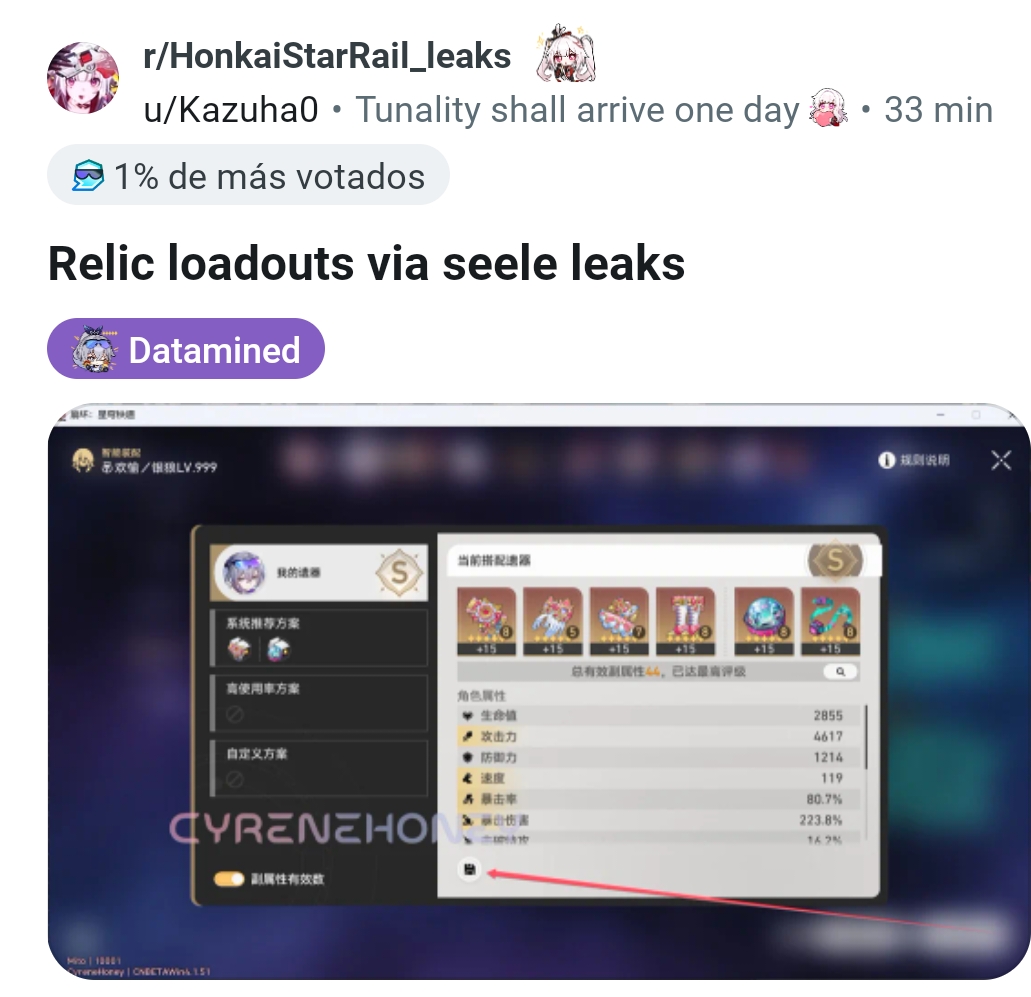The width and height of the screenshot is (1031, 997).
Task: Open the Relic loadouts via seele leaks post title
Action: click(x=366, y=264)
